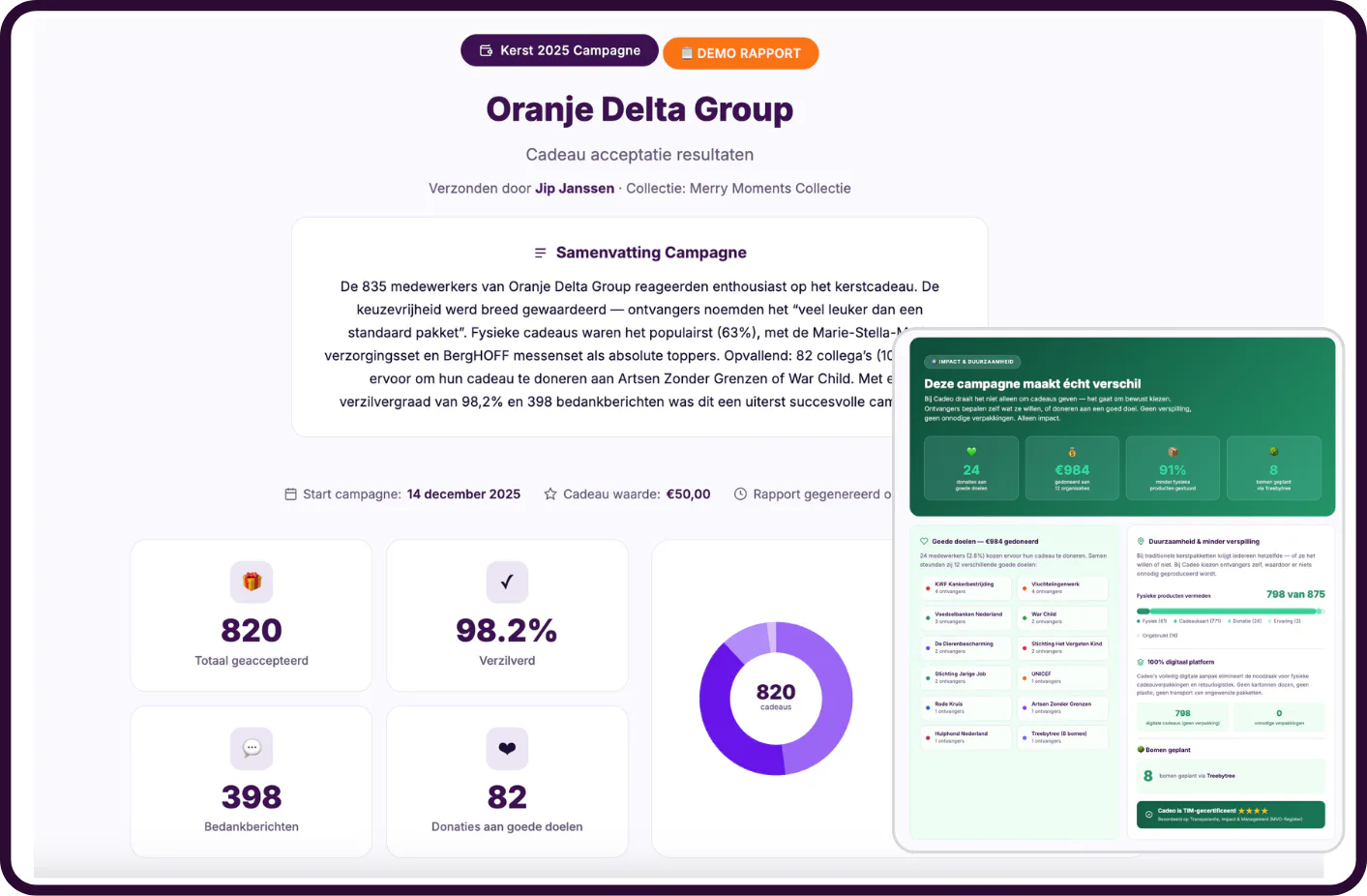Click the calendar icon beside Start campagne

coord(290,494)
